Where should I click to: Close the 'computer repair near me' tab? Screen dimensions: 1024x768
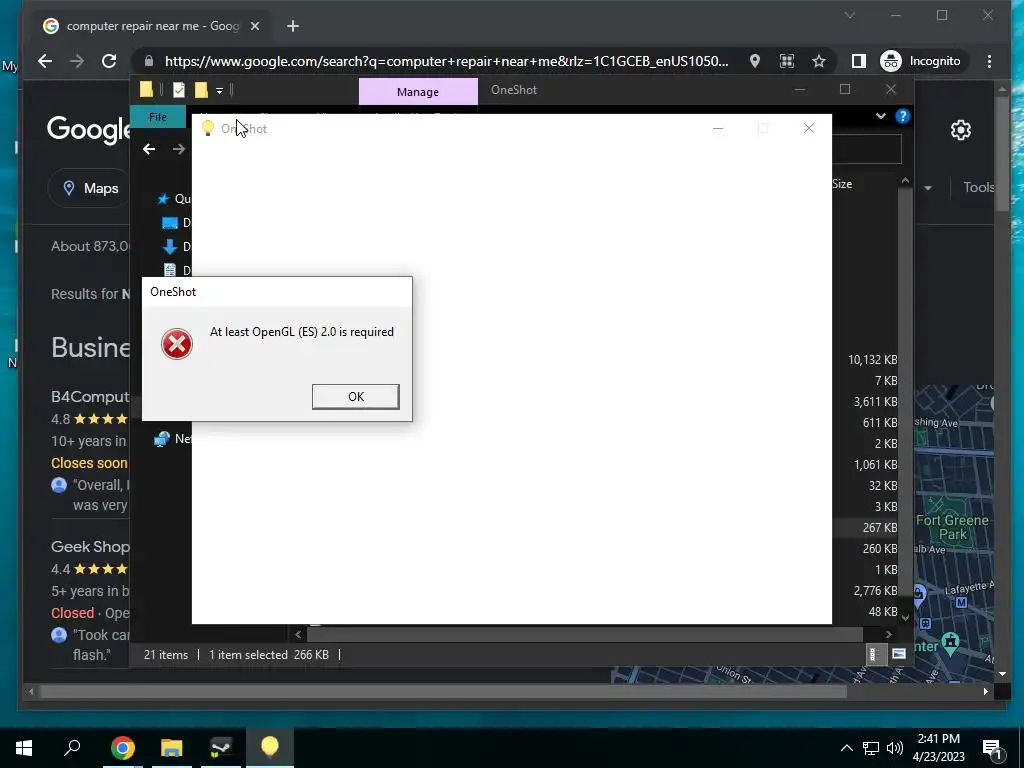pyautogui.click(x=255, y=26)
